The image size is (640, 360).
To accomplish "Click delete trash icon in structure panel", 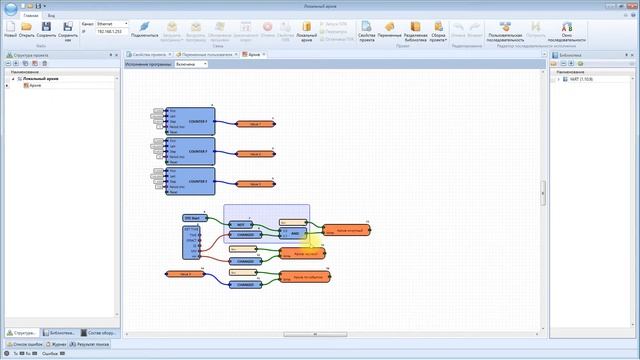I will tap(44, 64).
